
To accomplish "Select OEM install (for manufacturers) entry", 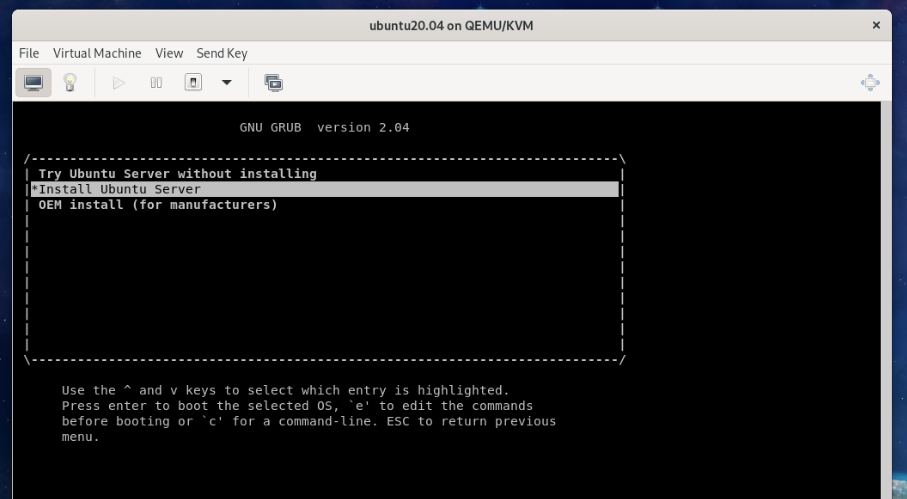I will point(325,205).
